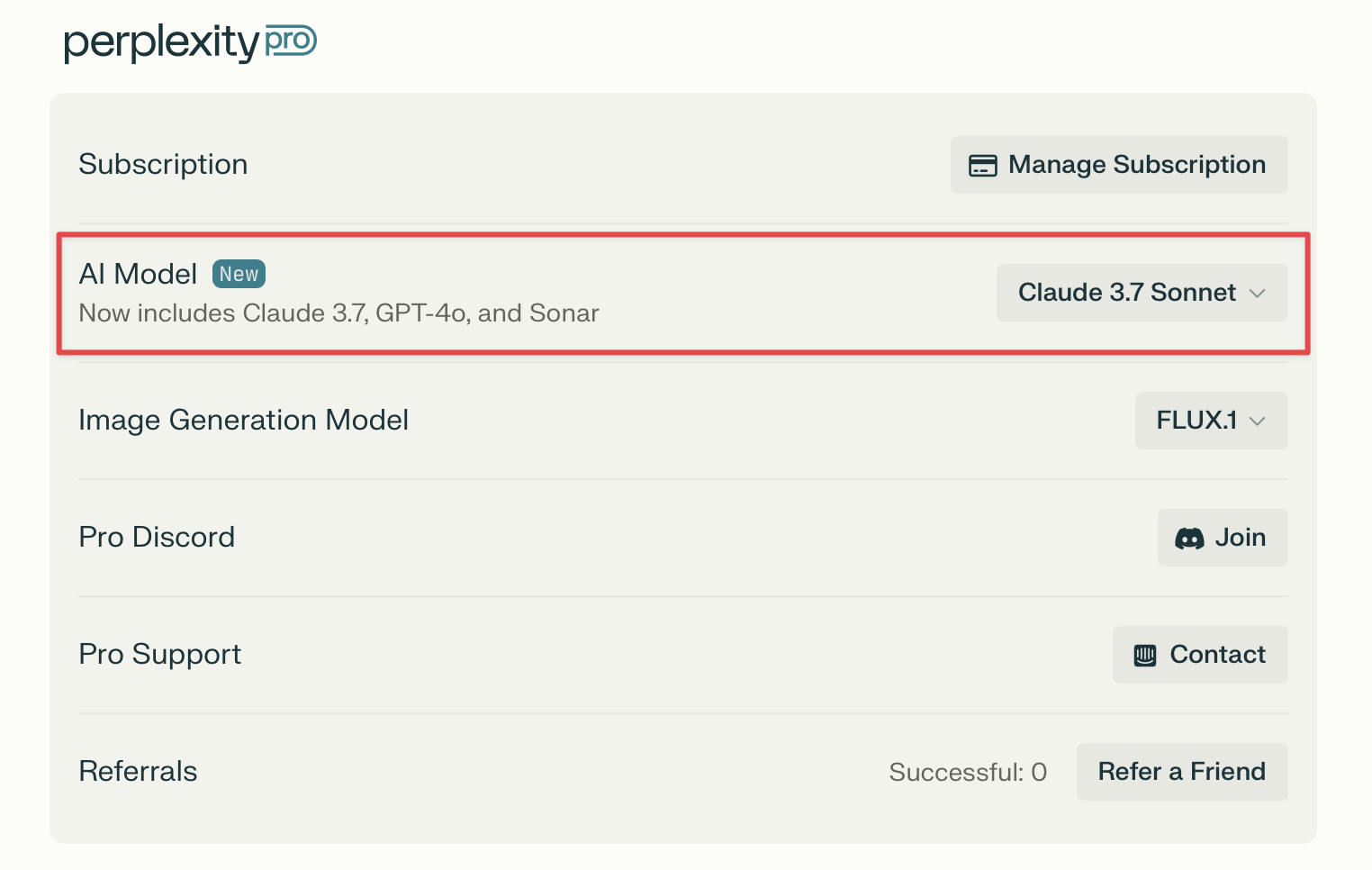Open the FLUX.1 image model dropdown
Screen dimensions: 1372x870
coord(1211,421)
